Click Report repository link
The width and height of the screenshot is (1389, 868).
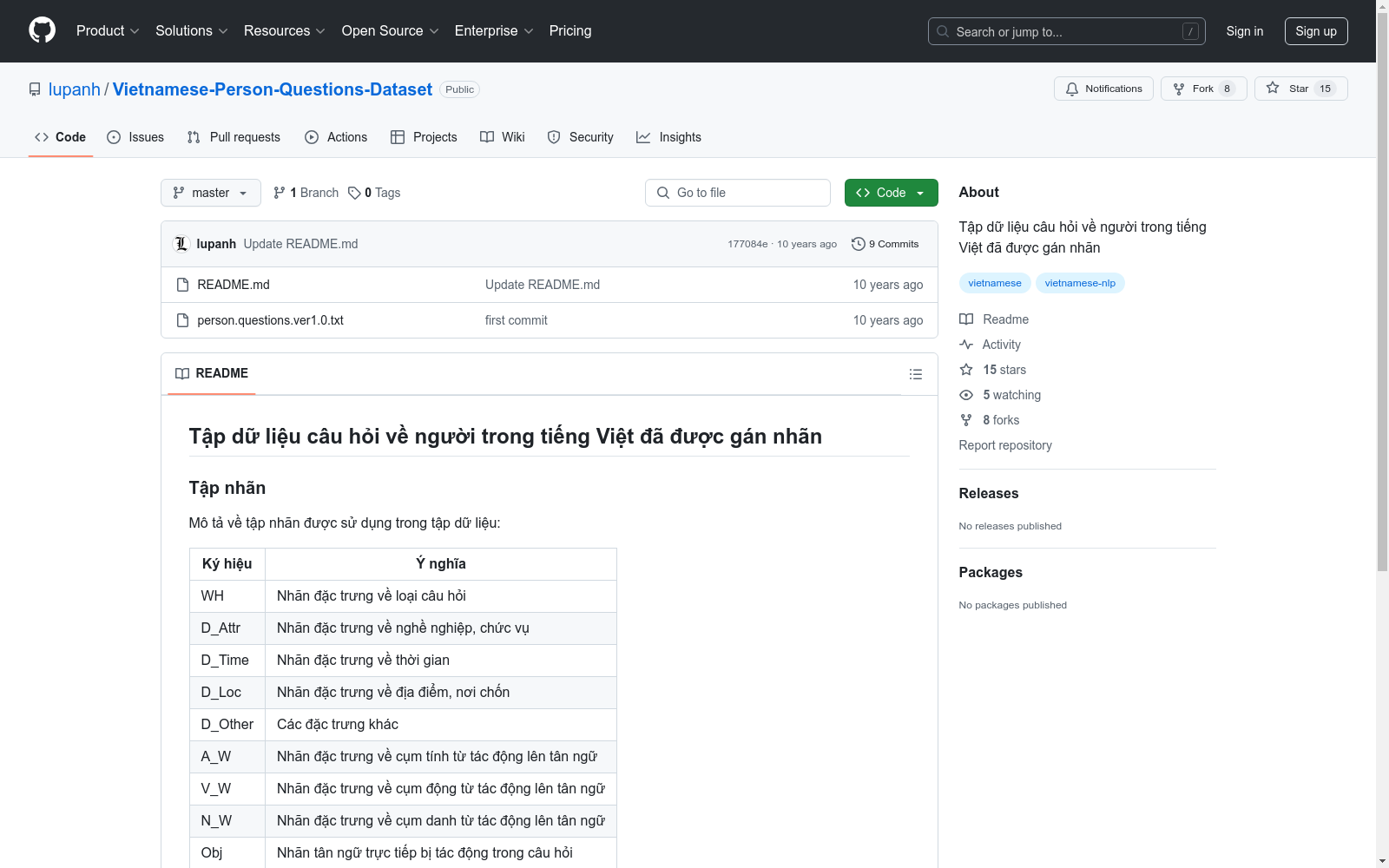1005,445
